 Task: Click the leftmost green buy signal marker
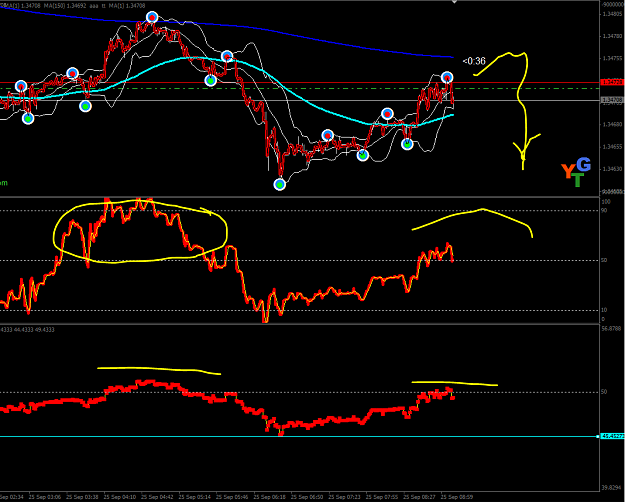[x=28, y=118]
